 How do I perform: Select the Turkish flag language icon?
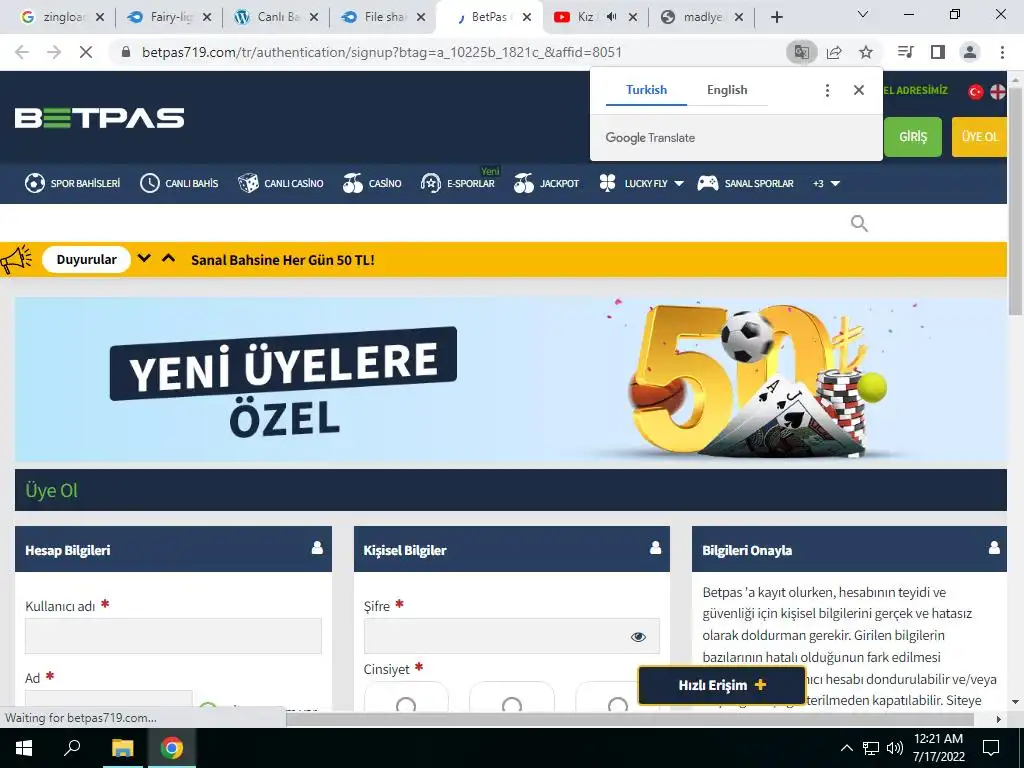pos(976,92)
